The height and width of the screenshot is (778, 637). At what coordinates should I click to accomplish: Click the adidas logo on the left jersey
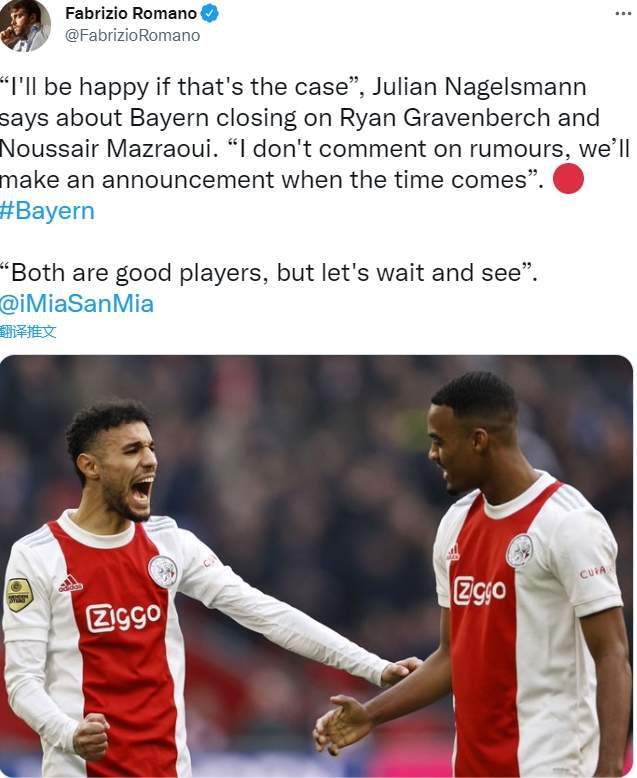coord(70,584)
